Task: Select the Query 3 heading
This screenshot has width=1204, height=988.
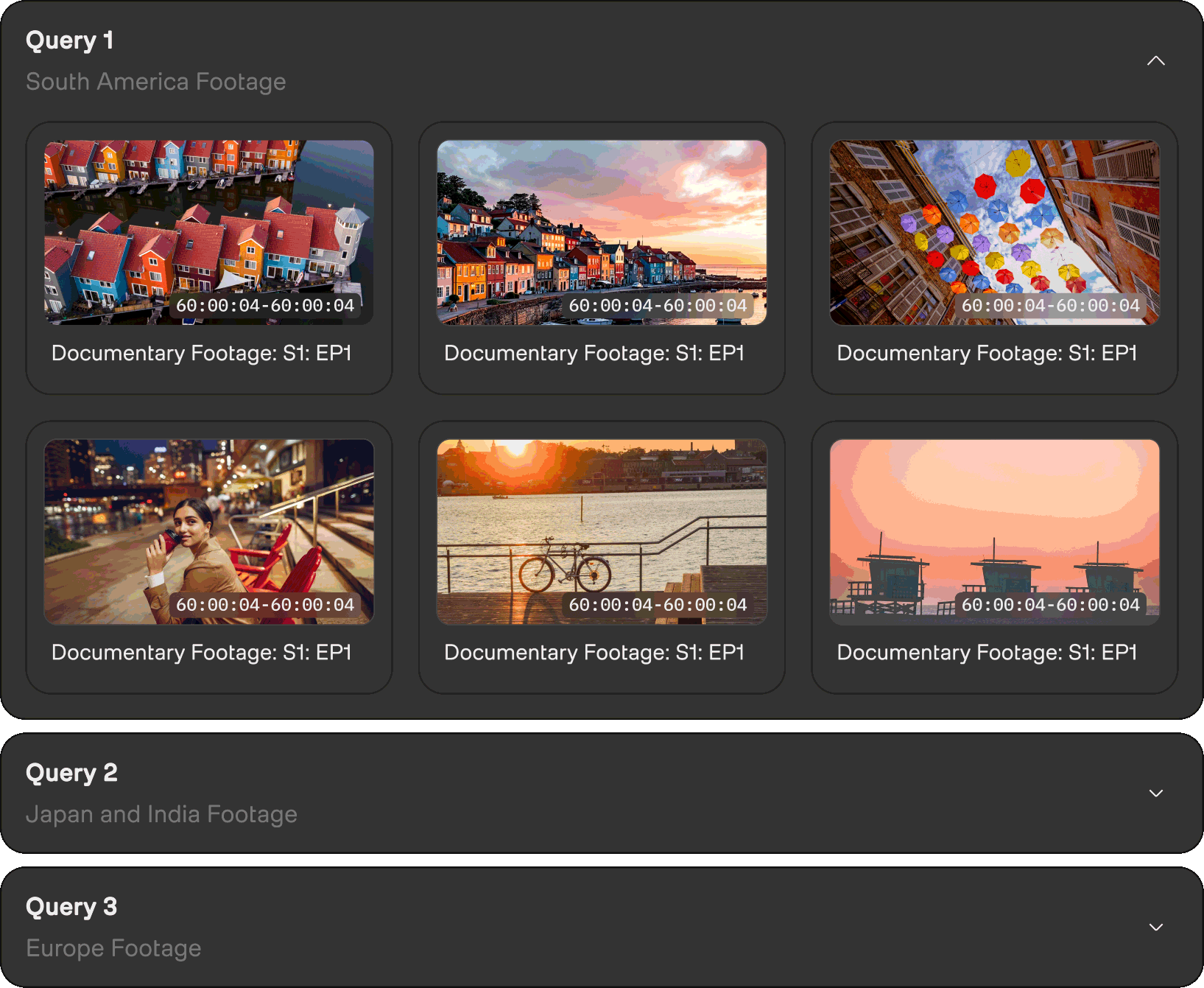Action: pyautogui.click(x=71, y=907)
